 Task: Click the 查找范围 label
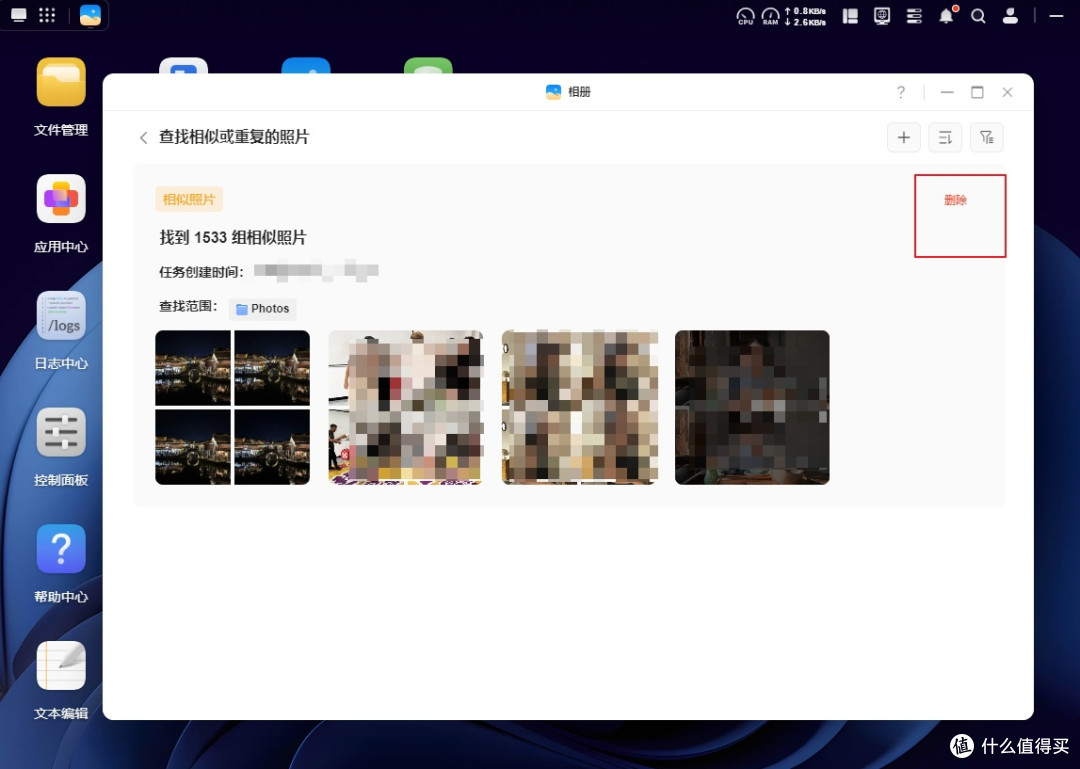coord(188,307)
